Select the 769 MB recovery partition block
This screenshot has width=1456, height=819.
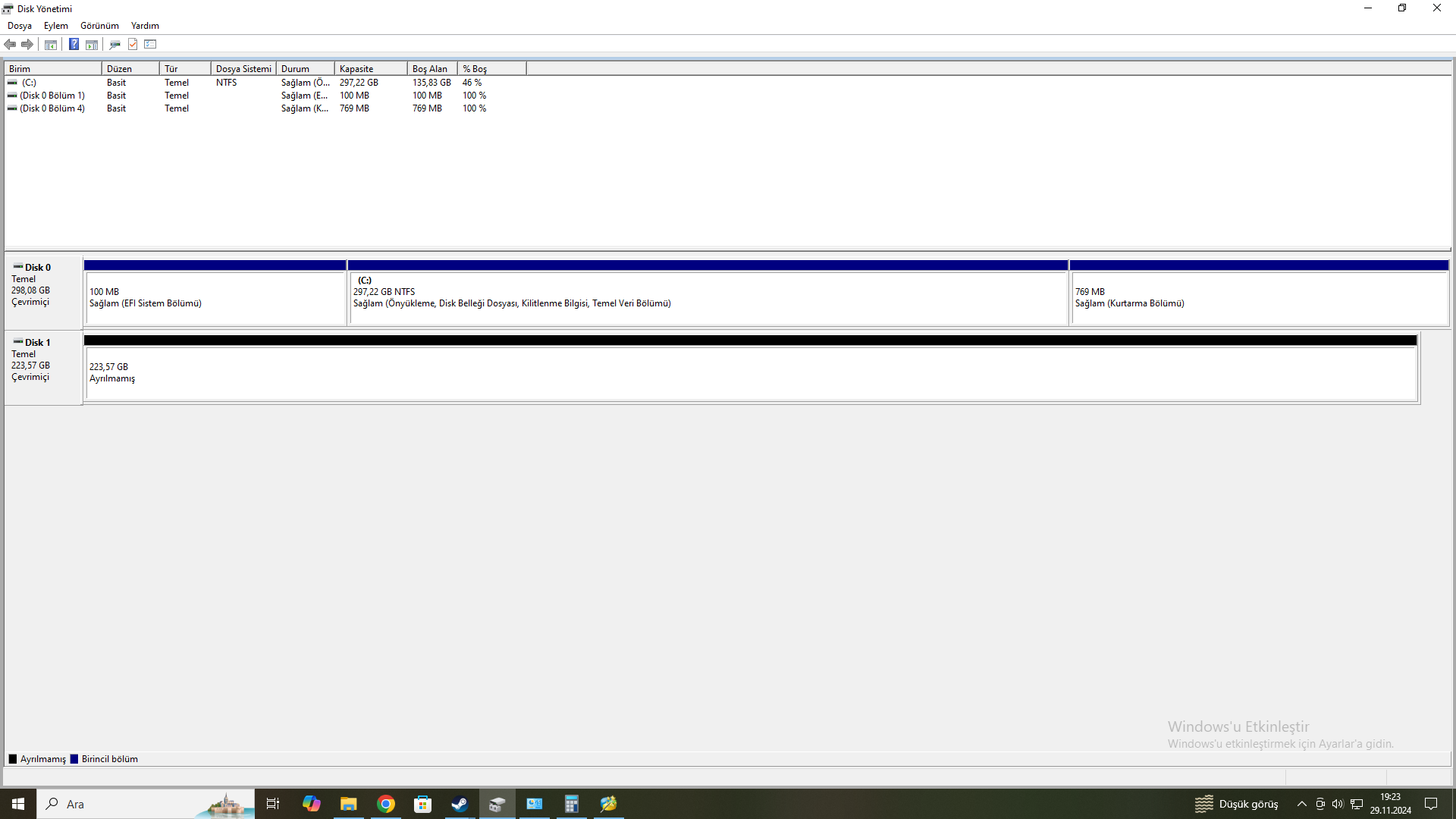click(x=1258, y=298)
